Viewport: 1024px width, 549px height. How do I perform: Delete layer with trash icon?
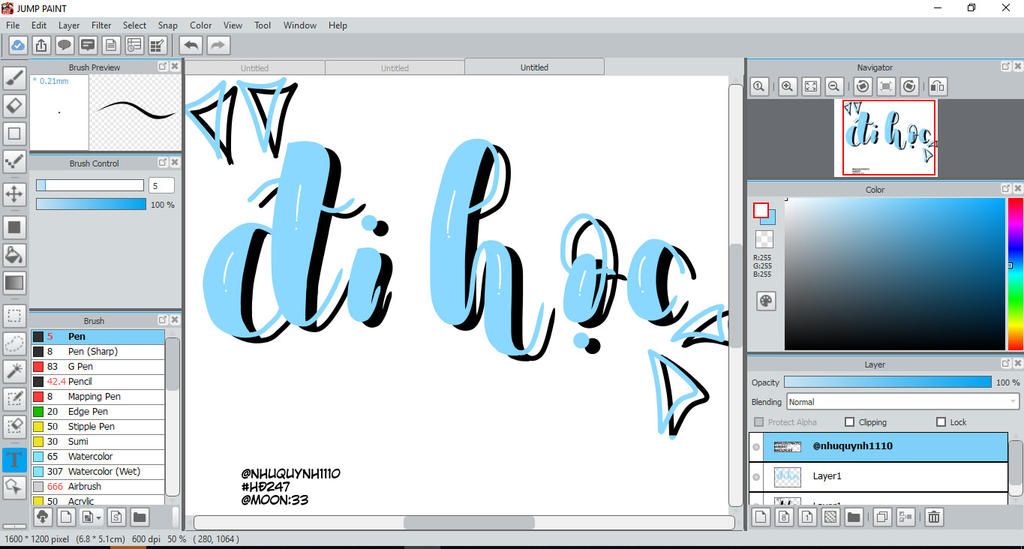(x=934, y=517)
